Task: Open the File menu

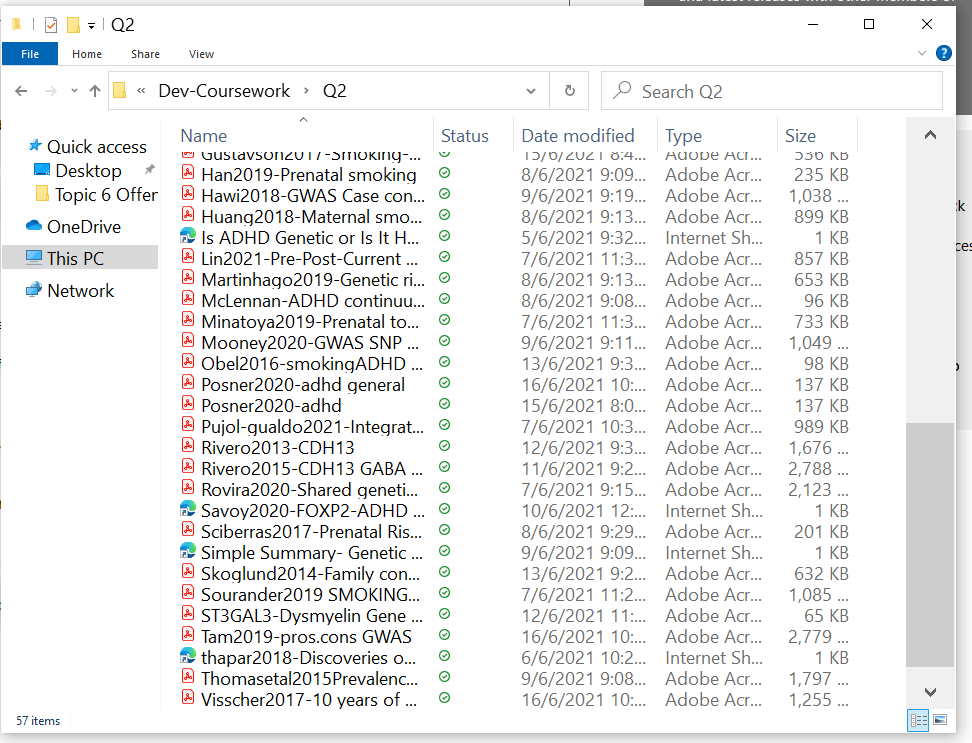Action: coord(30,53)
